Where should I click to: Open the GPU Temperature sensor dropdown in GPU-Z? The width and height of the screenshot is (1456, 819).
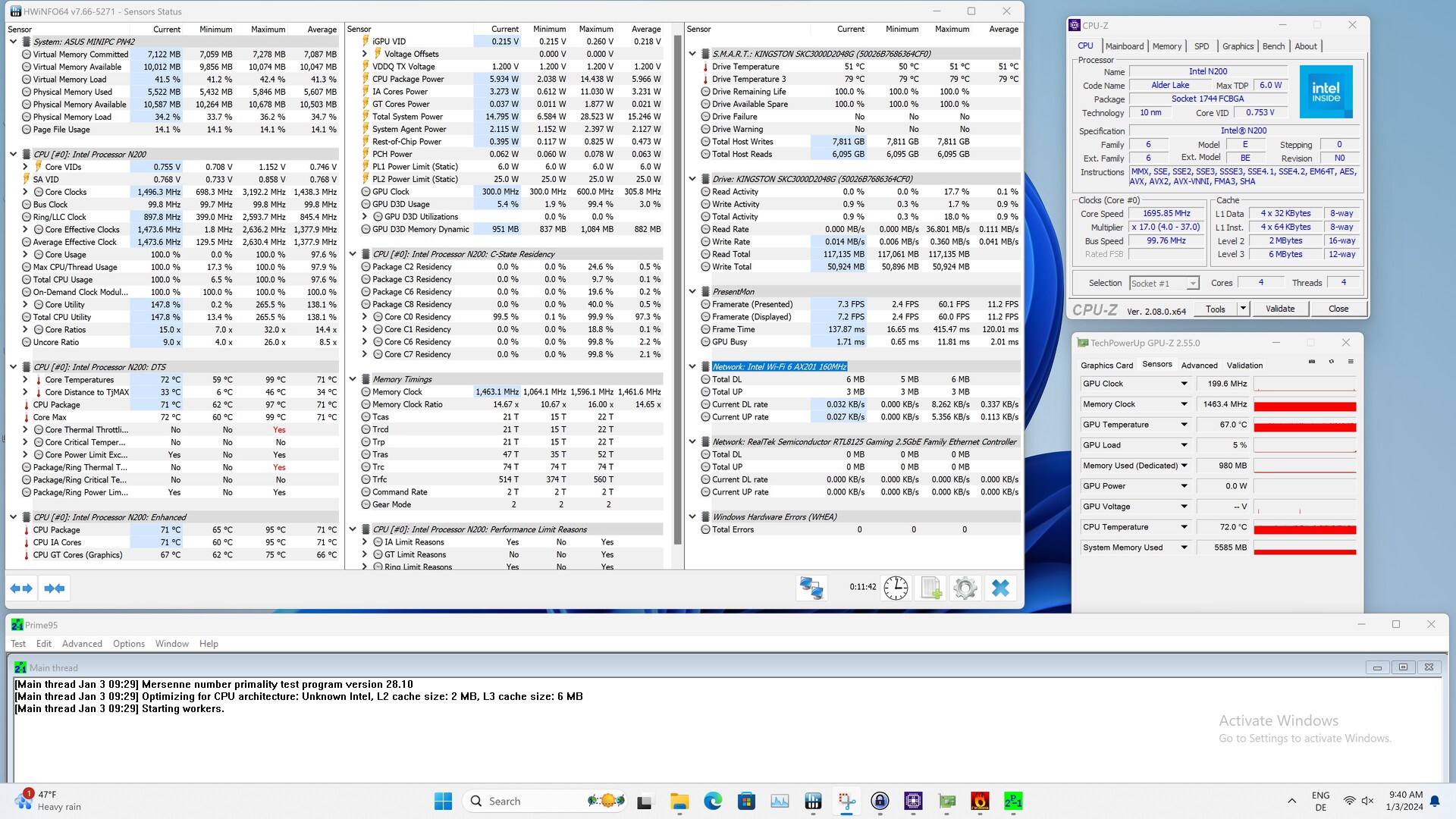point(1184,425)
